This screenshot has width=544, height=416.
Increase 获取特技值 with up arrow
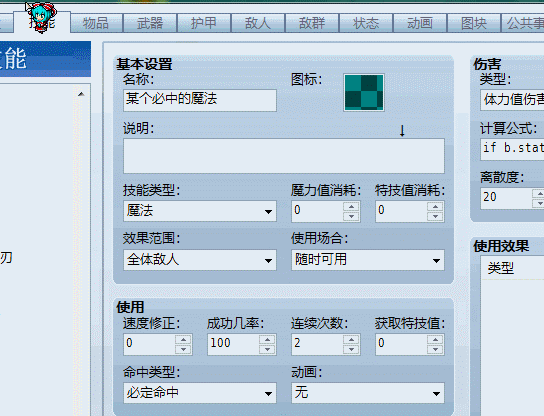435,340
